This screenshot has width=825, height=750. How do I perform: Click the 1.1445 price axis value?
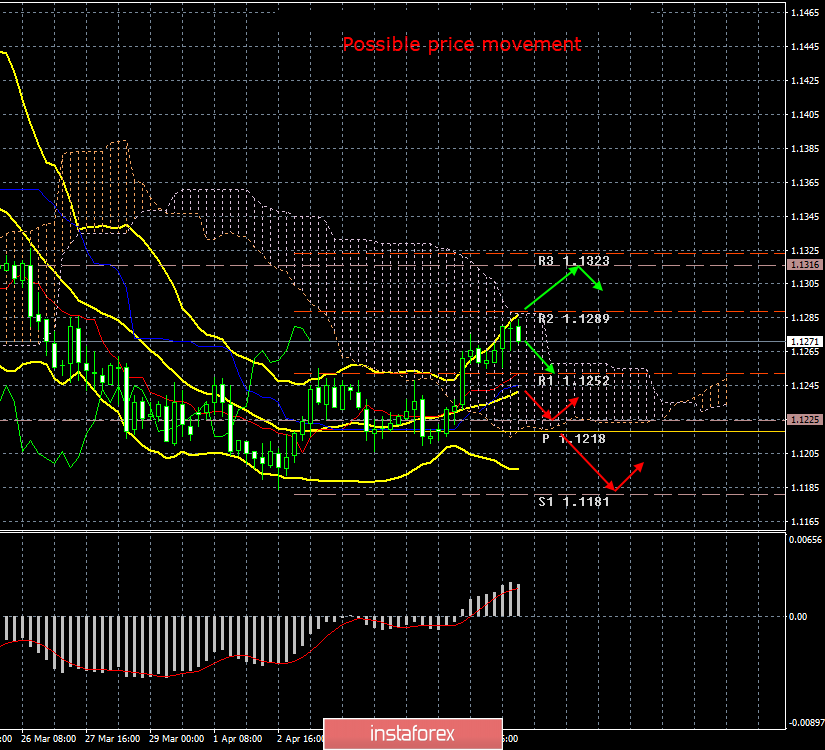[805, 47]
